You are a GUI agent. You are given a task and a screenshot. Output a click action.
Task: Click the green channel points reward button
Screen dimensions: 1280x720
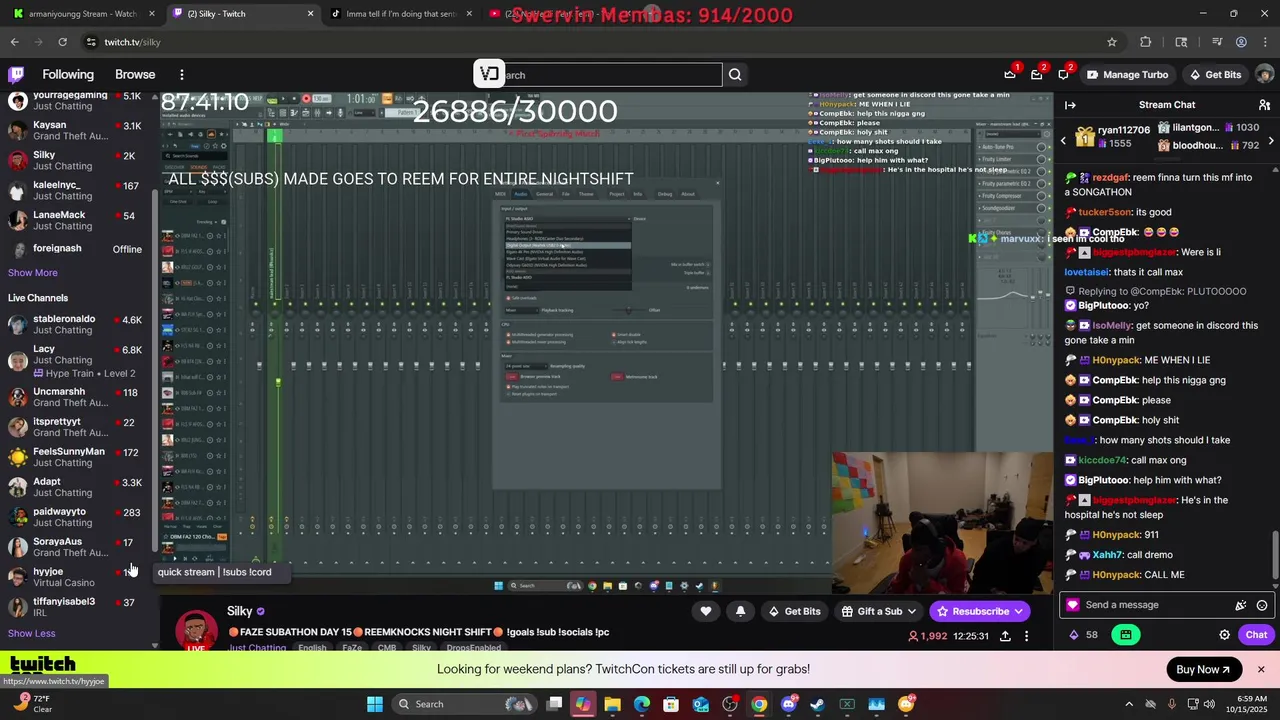tap(1126, 635)
